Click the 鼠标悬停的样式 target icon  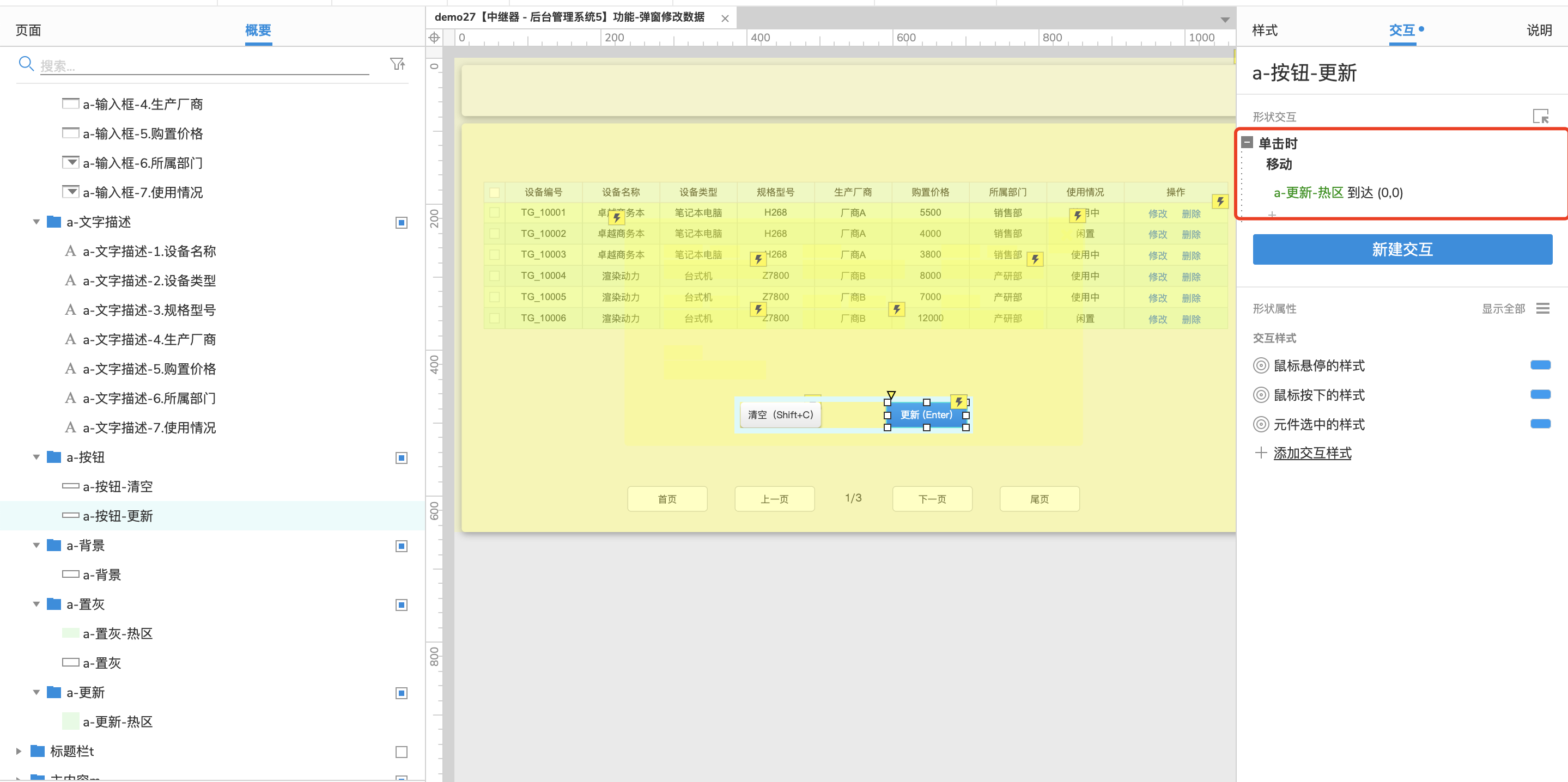click(x=1261, y=366)
